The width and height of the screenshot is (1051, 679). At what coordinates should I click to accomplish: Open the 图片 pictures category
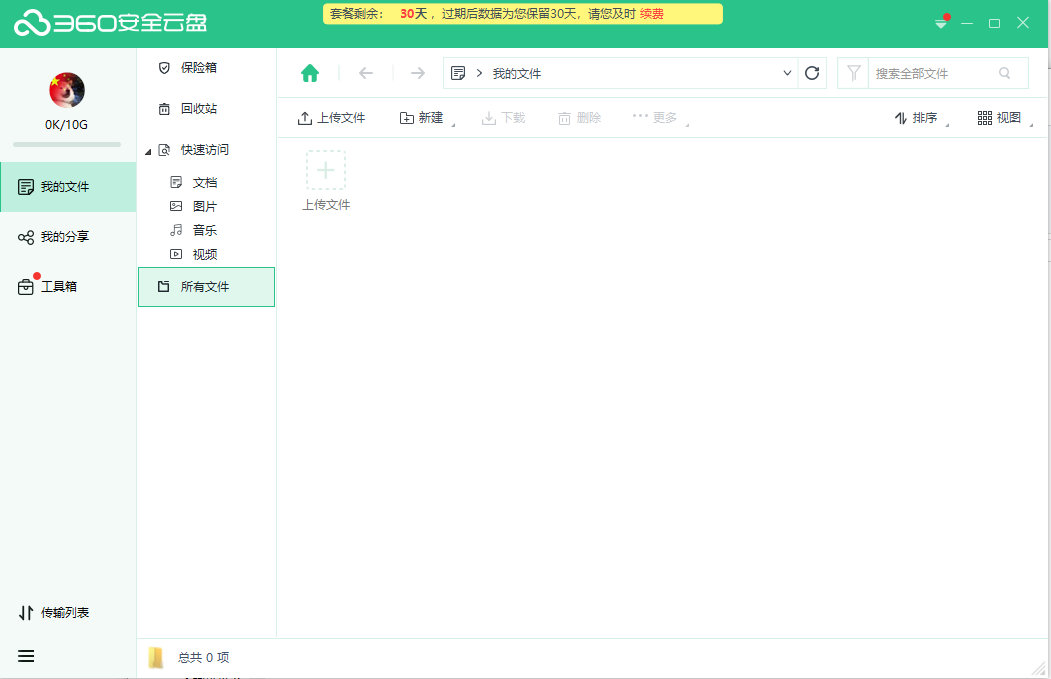click(x=203, y=206)
